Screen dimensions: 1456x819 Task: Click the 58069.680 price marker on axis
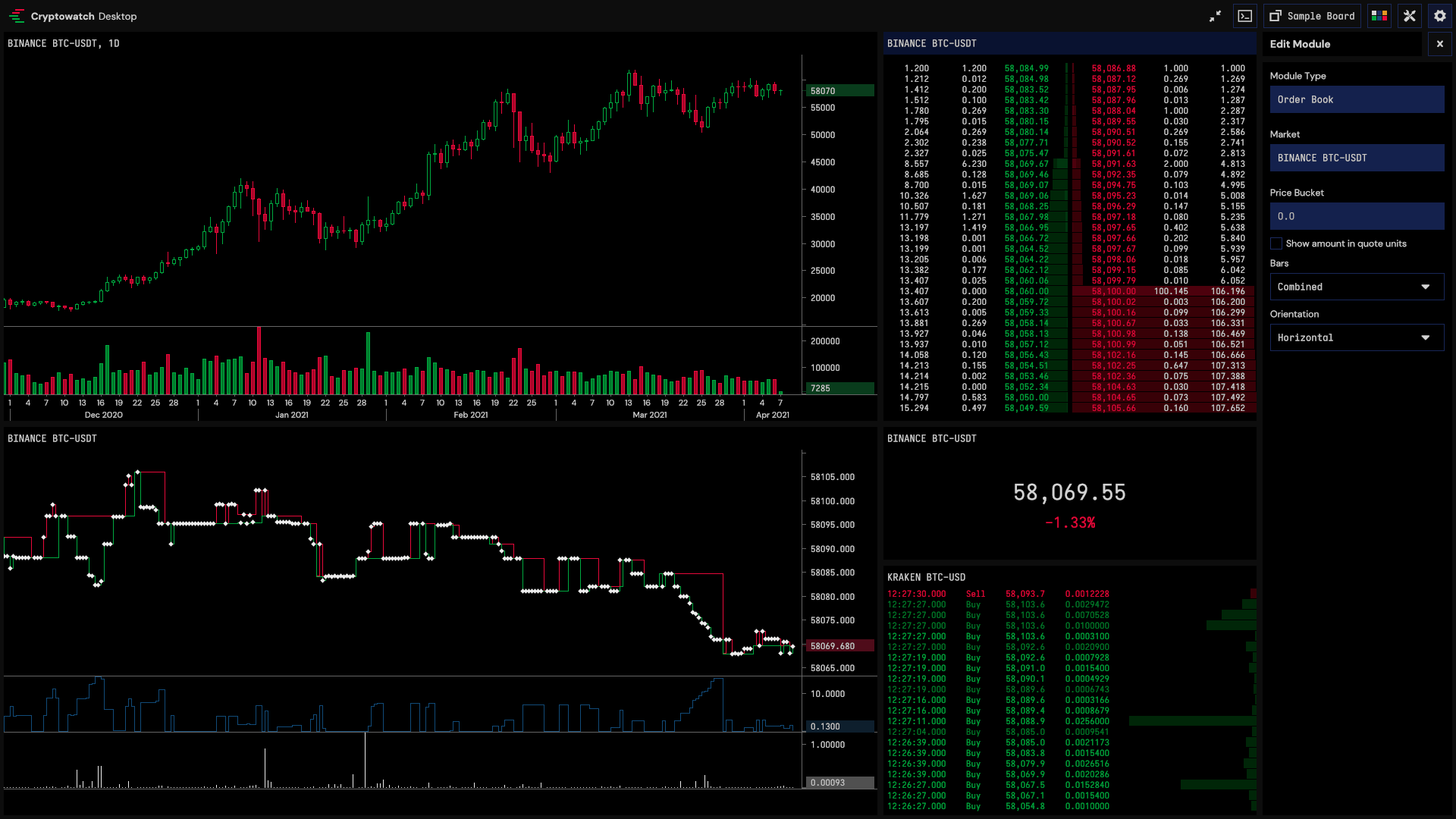[x=833, y=646]
